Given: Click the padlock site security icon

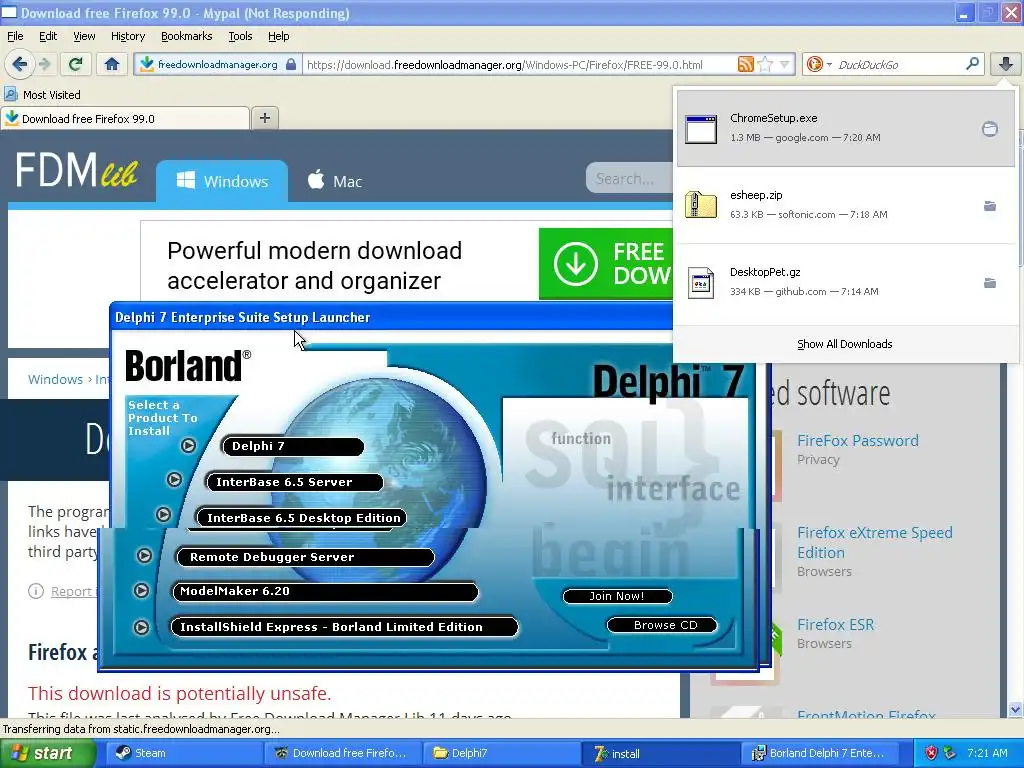Looking at the screenshot, I should (291, 64).
